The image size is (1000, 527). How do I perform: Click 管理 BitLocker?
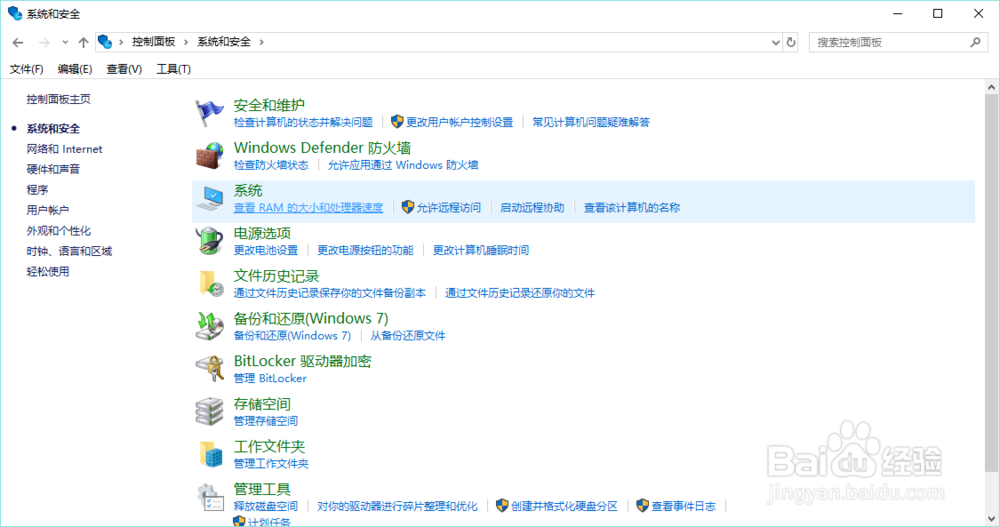click(270, 378)
